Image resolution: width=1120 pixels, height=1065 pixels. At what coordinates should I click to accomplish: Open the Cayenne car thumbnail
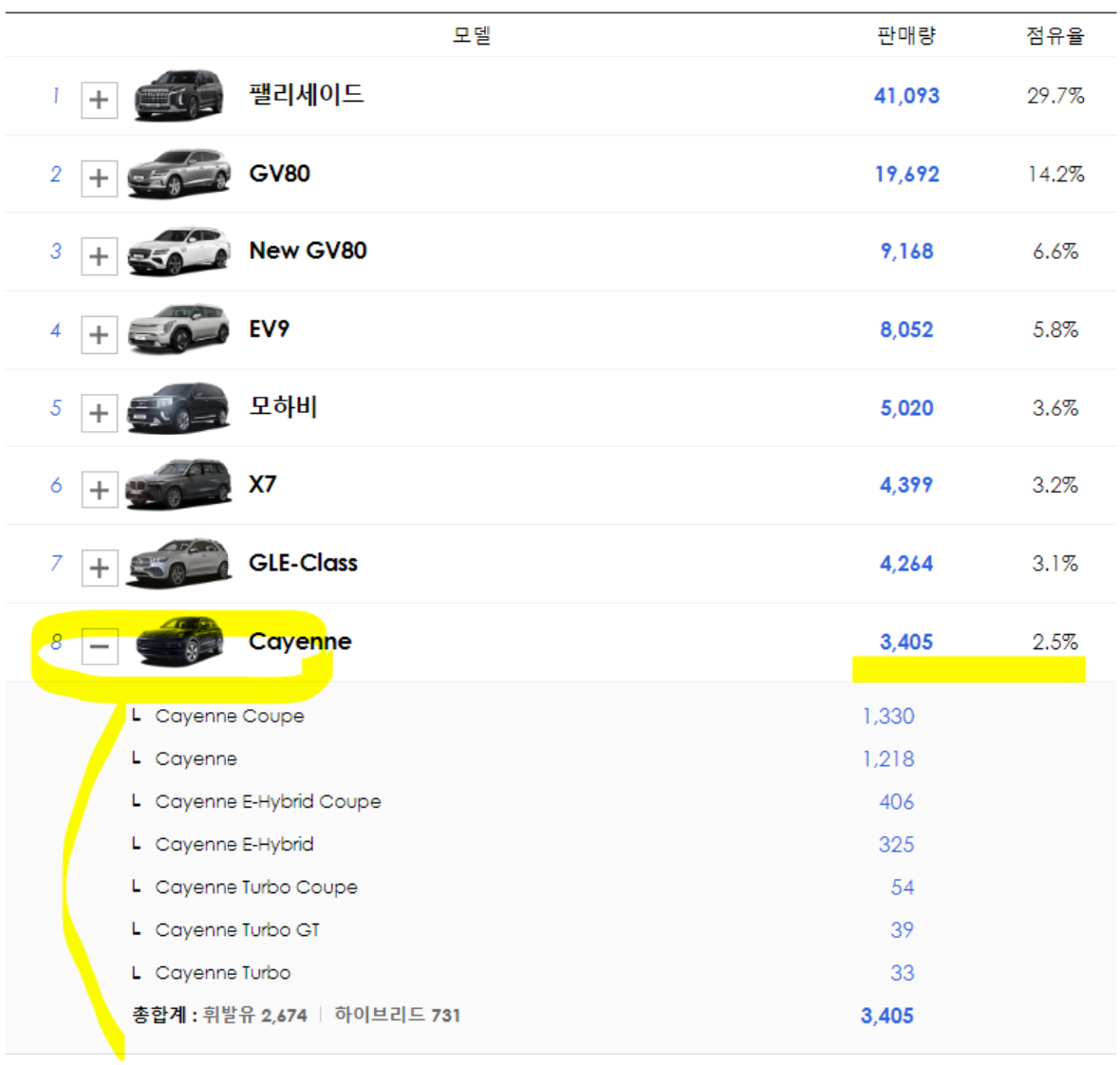(179, 642)
